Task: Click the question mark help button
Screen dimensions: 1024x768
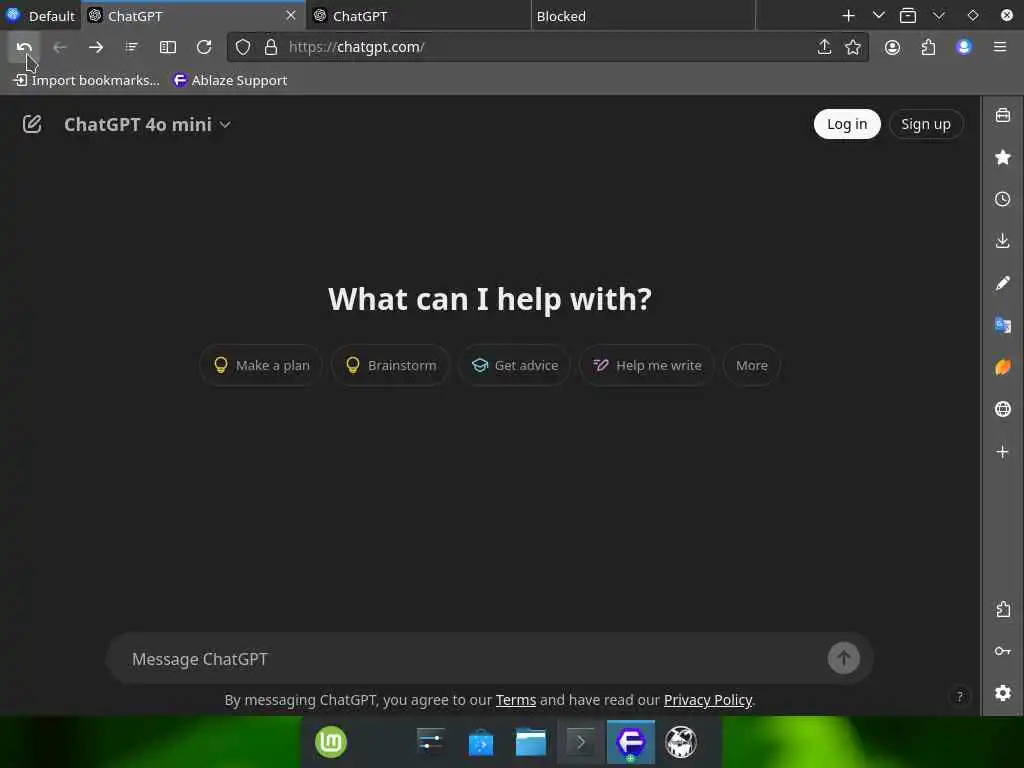Action: [x=959, y=696]
